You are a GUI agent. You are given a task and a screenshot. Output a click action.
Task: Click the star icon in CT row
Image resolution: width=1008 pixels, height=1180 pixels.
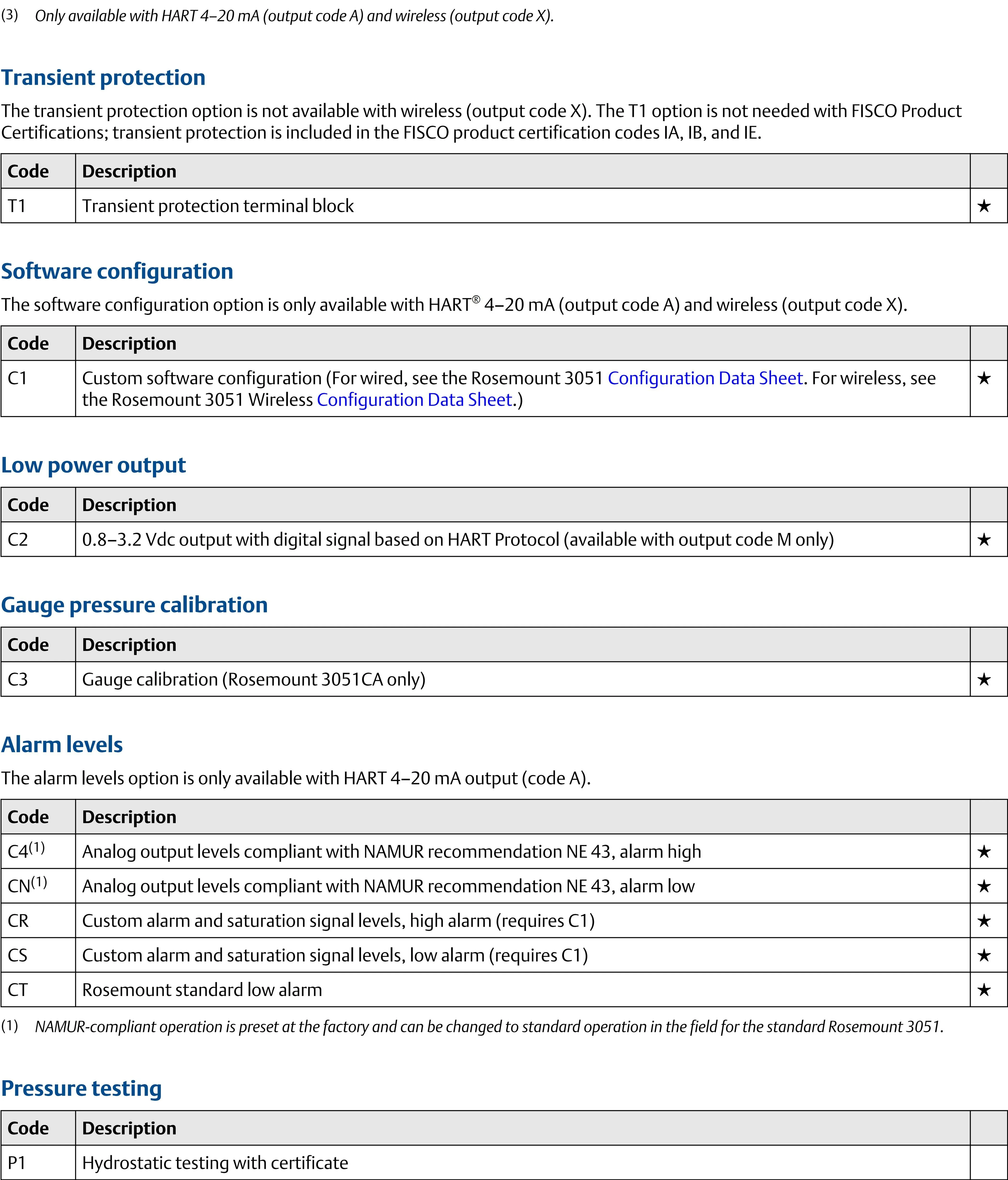(984, 990)
